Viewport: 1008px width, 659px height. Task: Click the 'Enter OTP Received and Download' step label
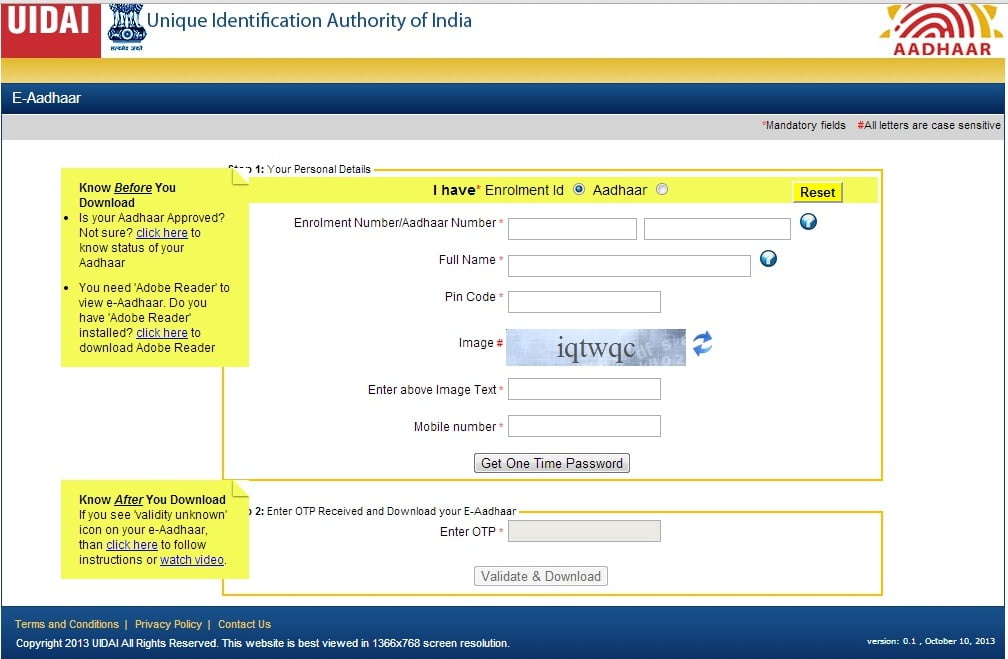pos(392,511)
